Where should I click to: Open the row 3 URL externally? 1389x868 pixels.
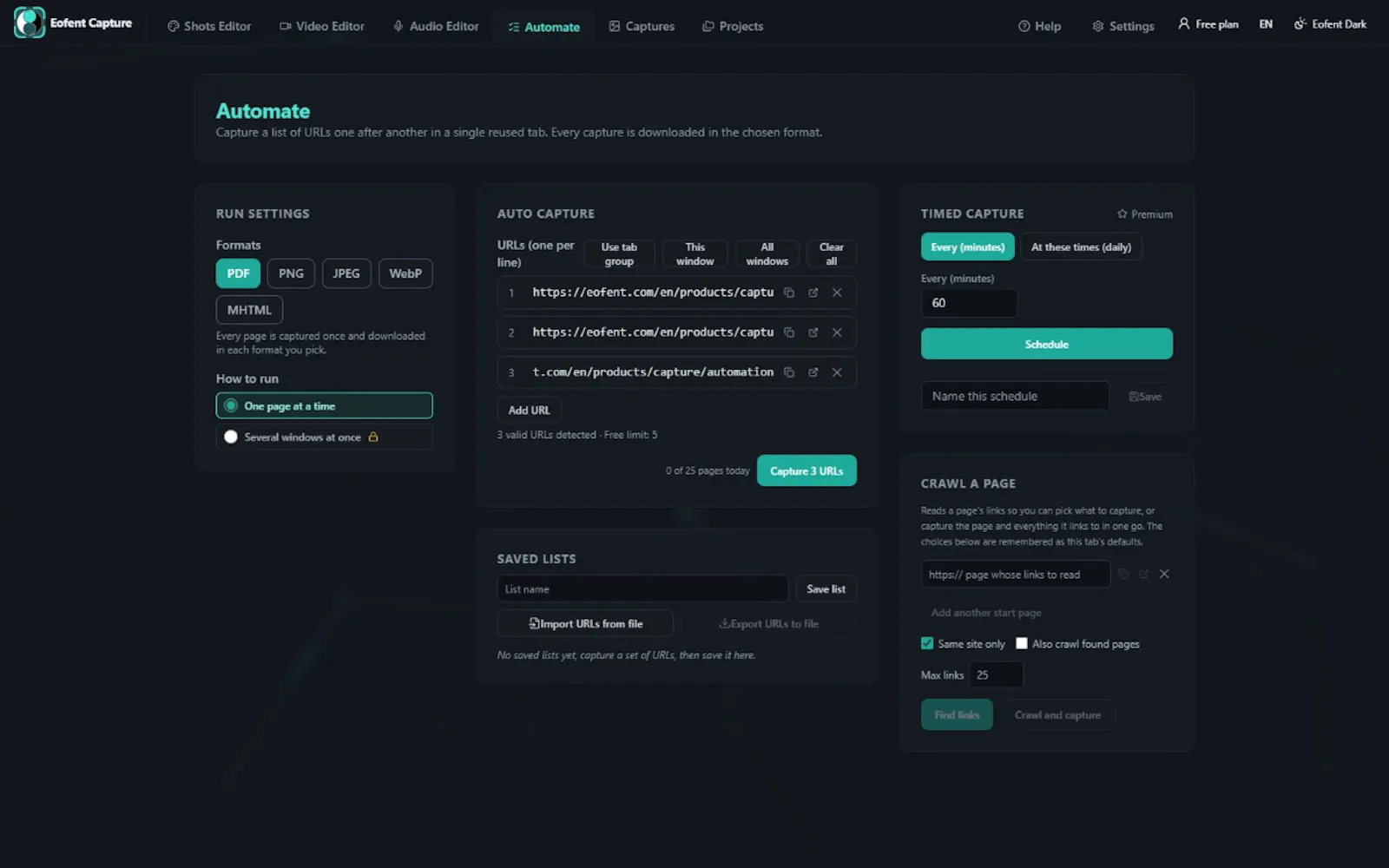(x=813, y=372)
